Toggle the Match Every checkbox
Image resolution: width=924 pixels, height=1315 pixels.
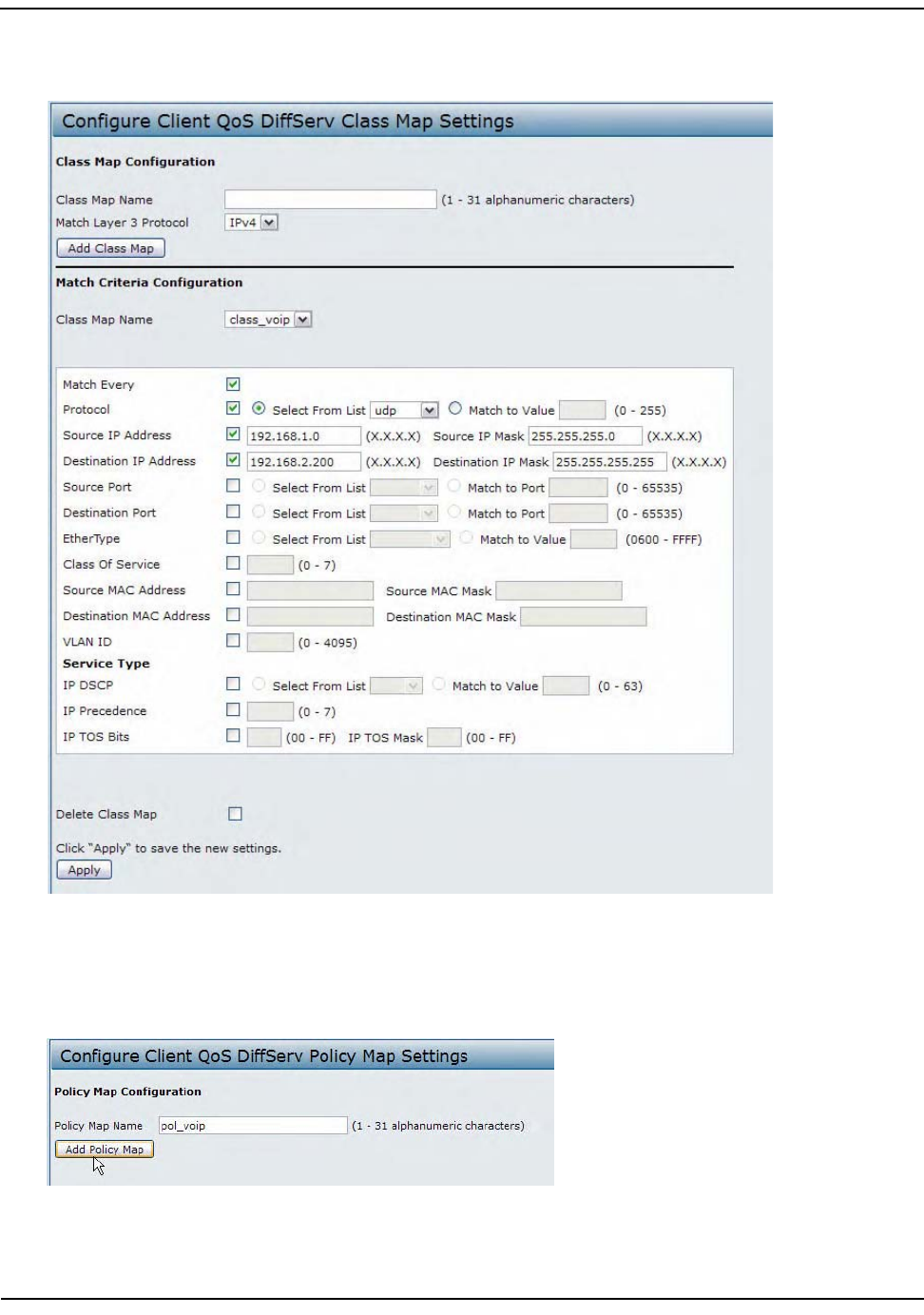233,384
